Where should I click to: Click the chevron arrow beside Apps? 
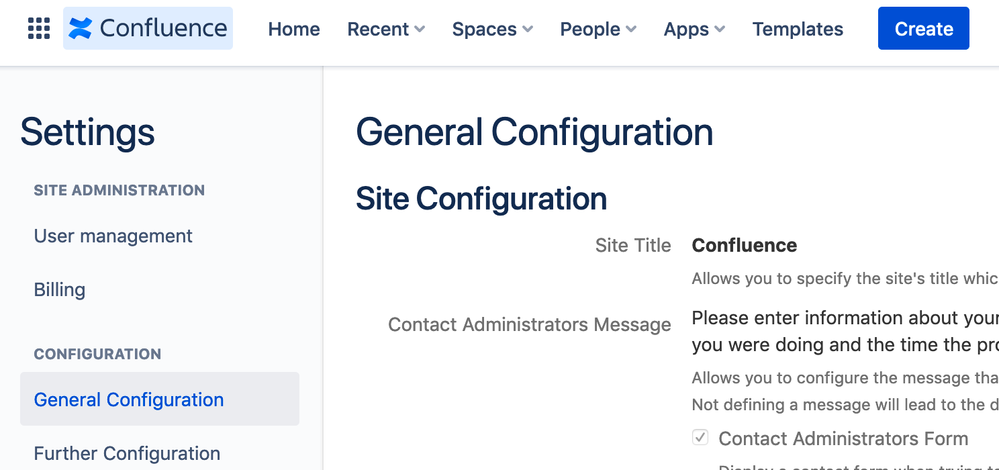click(719, 30)
